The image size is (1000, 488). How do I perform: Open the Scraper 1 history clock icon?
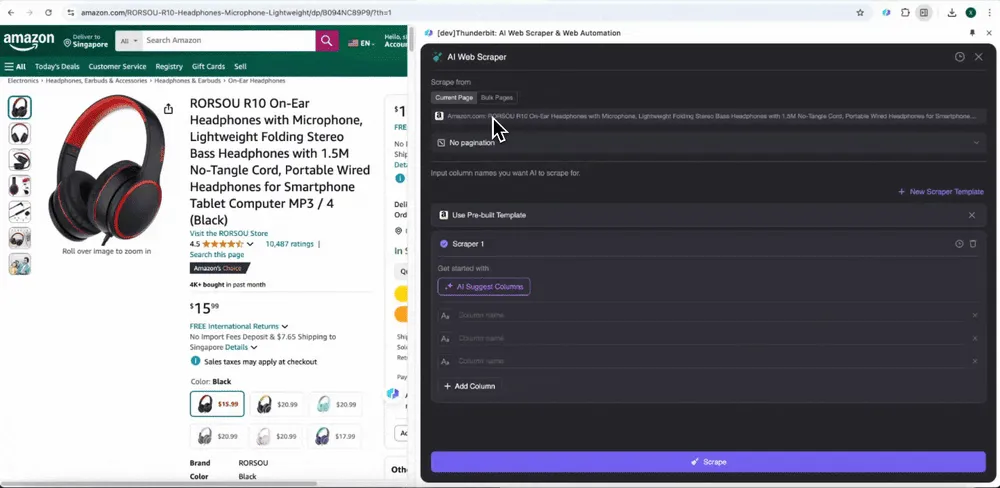coord(959,244)
